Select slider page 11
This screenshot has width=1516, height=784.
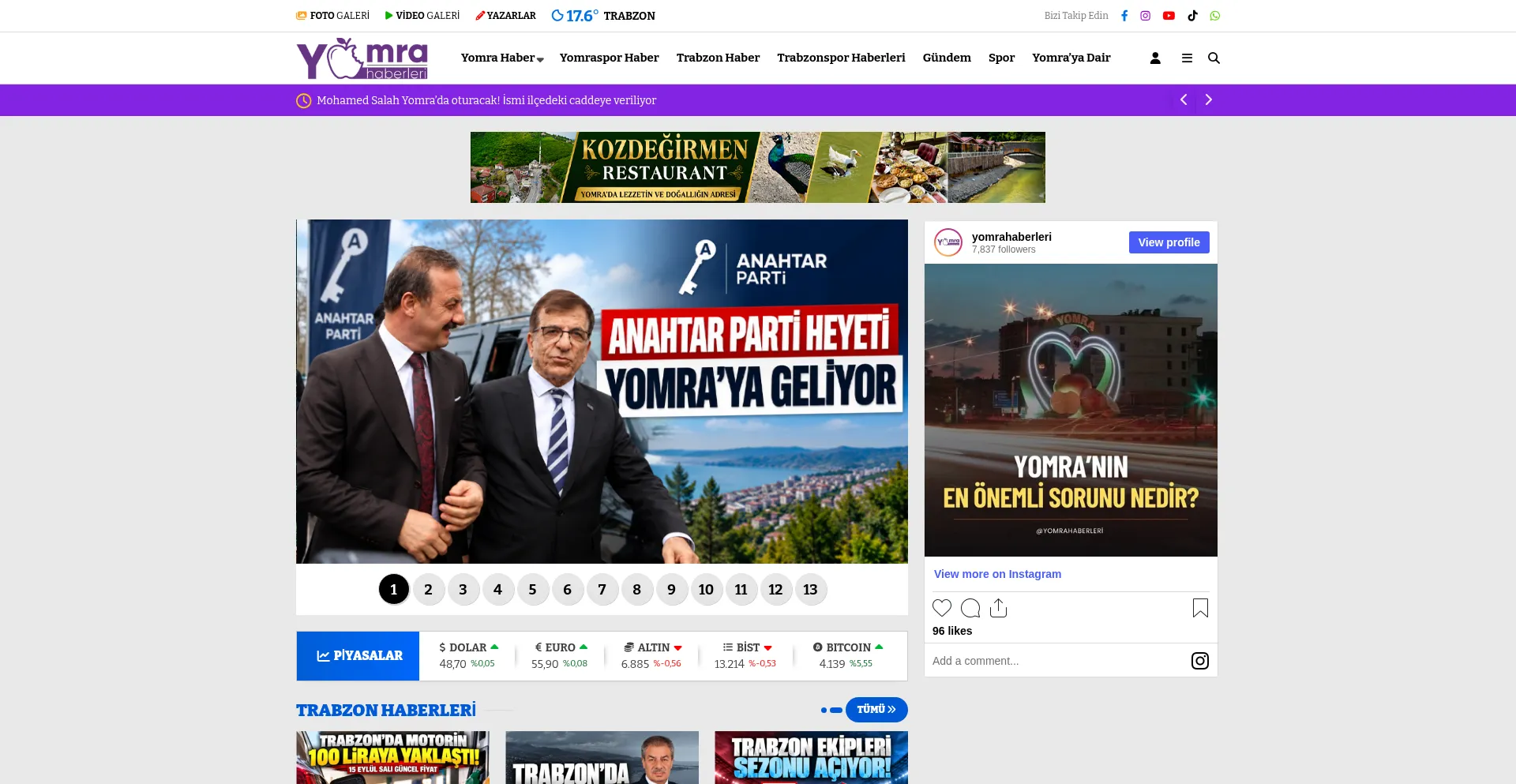coord(741,589)
